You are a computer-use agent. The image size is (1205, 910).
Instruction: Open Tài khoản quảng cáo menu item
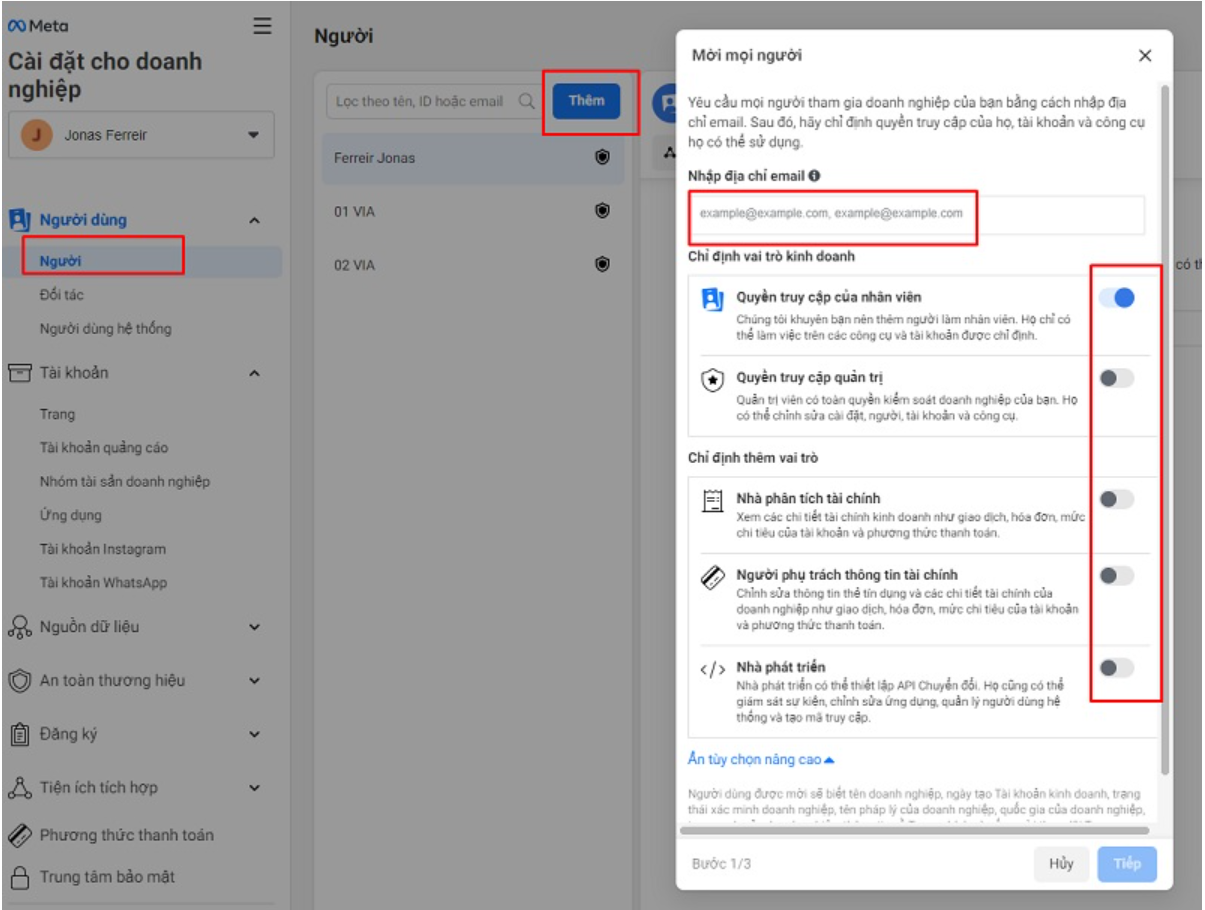104,448
